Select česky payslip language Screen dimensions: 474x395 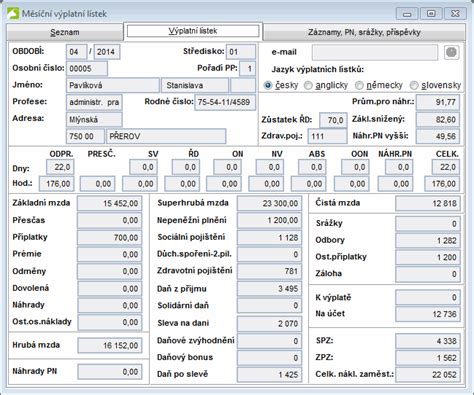pyautogui.click(x=268, y=85)
